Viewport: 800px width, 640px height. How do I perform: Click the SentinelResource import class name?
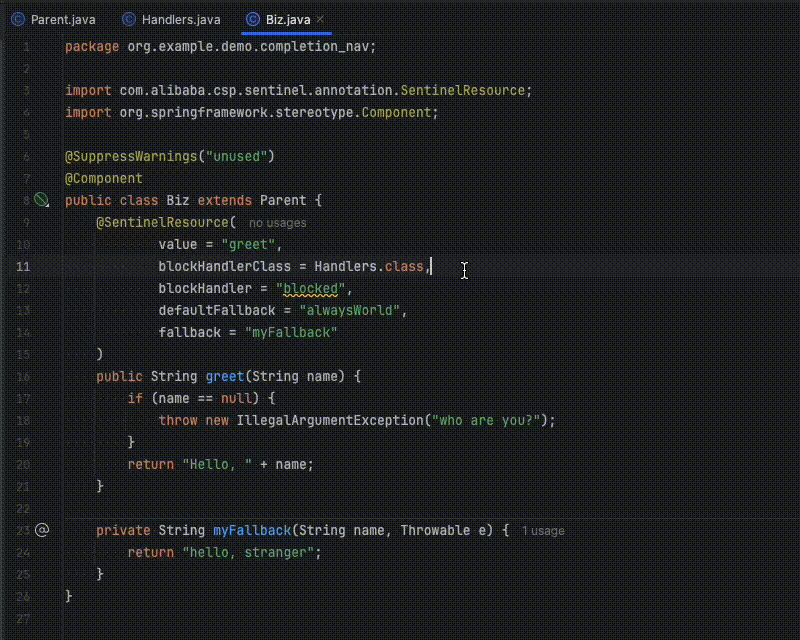(463, 90)
